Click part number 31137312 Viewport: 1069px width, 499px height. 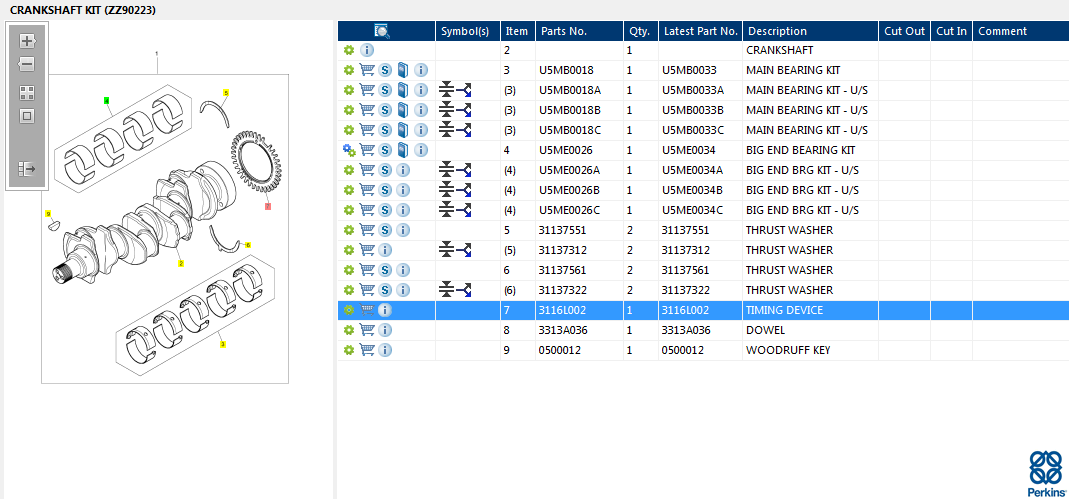[562, 250]
